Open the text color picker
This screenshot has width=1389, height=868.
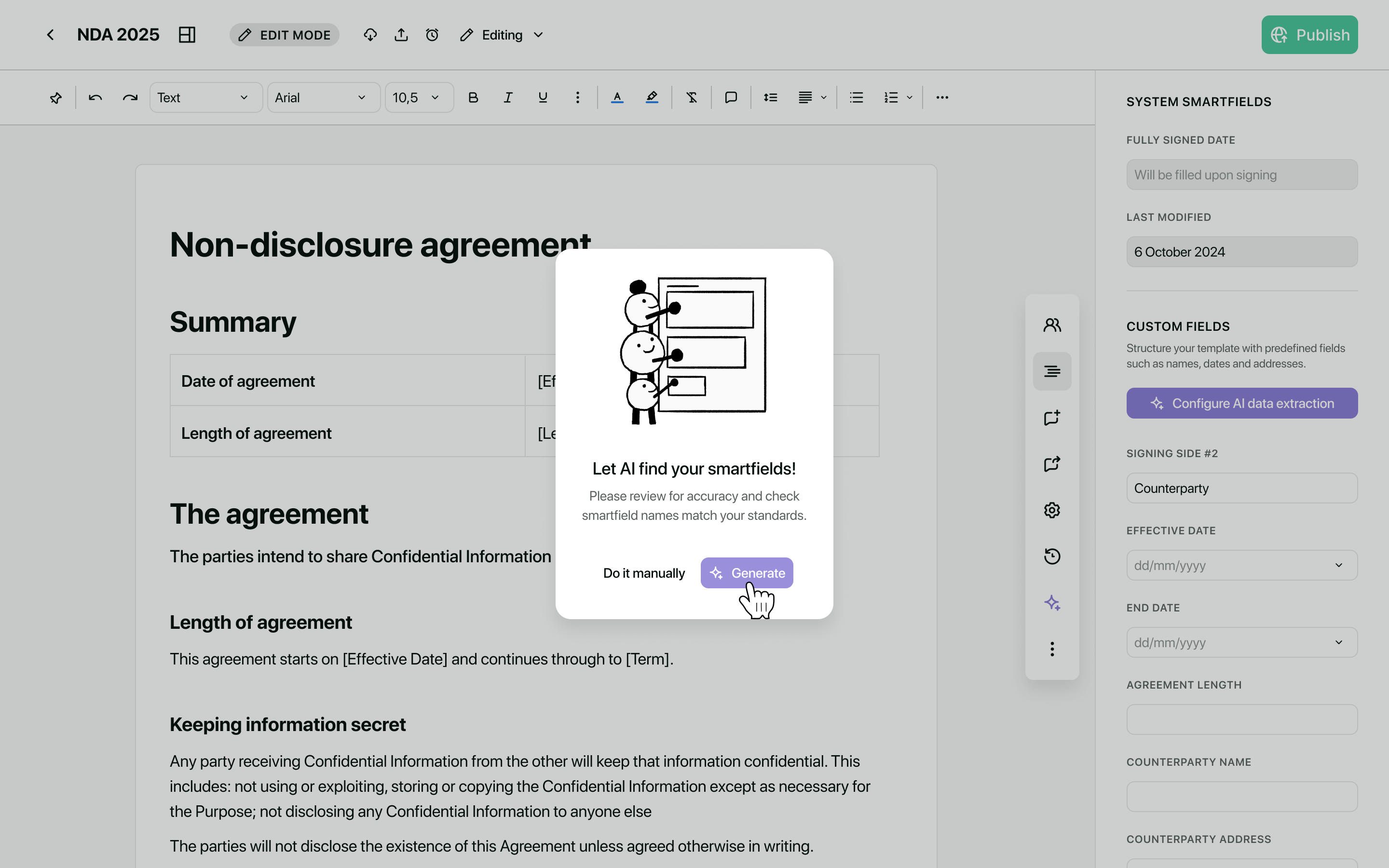click(x=617, y=98)
